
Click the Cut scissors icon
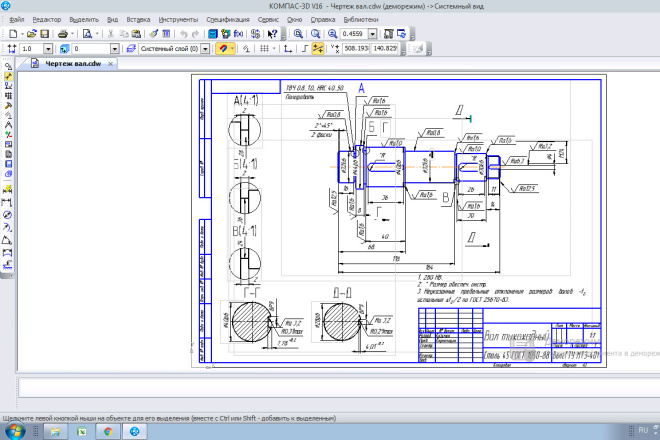[111, 34]
